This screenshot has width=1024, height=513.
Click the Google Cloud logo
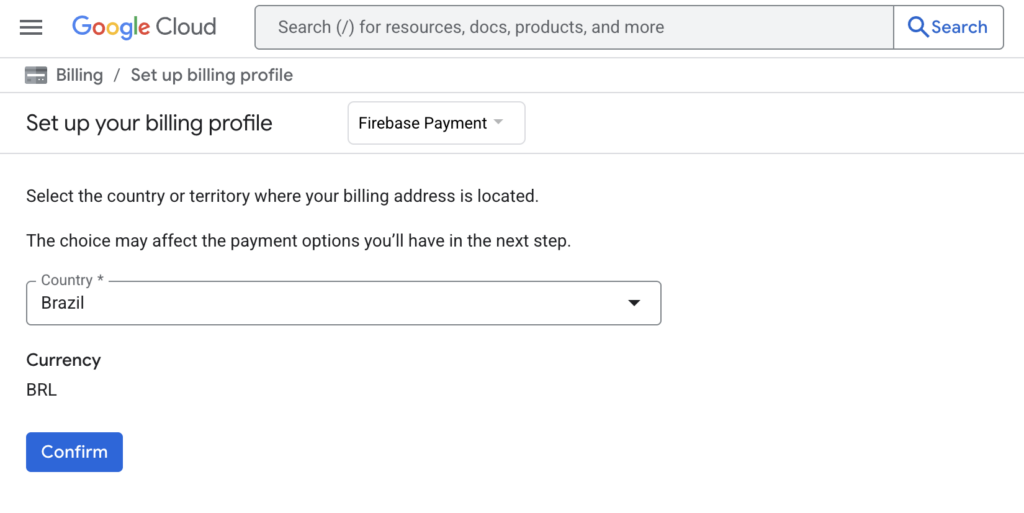144,27
